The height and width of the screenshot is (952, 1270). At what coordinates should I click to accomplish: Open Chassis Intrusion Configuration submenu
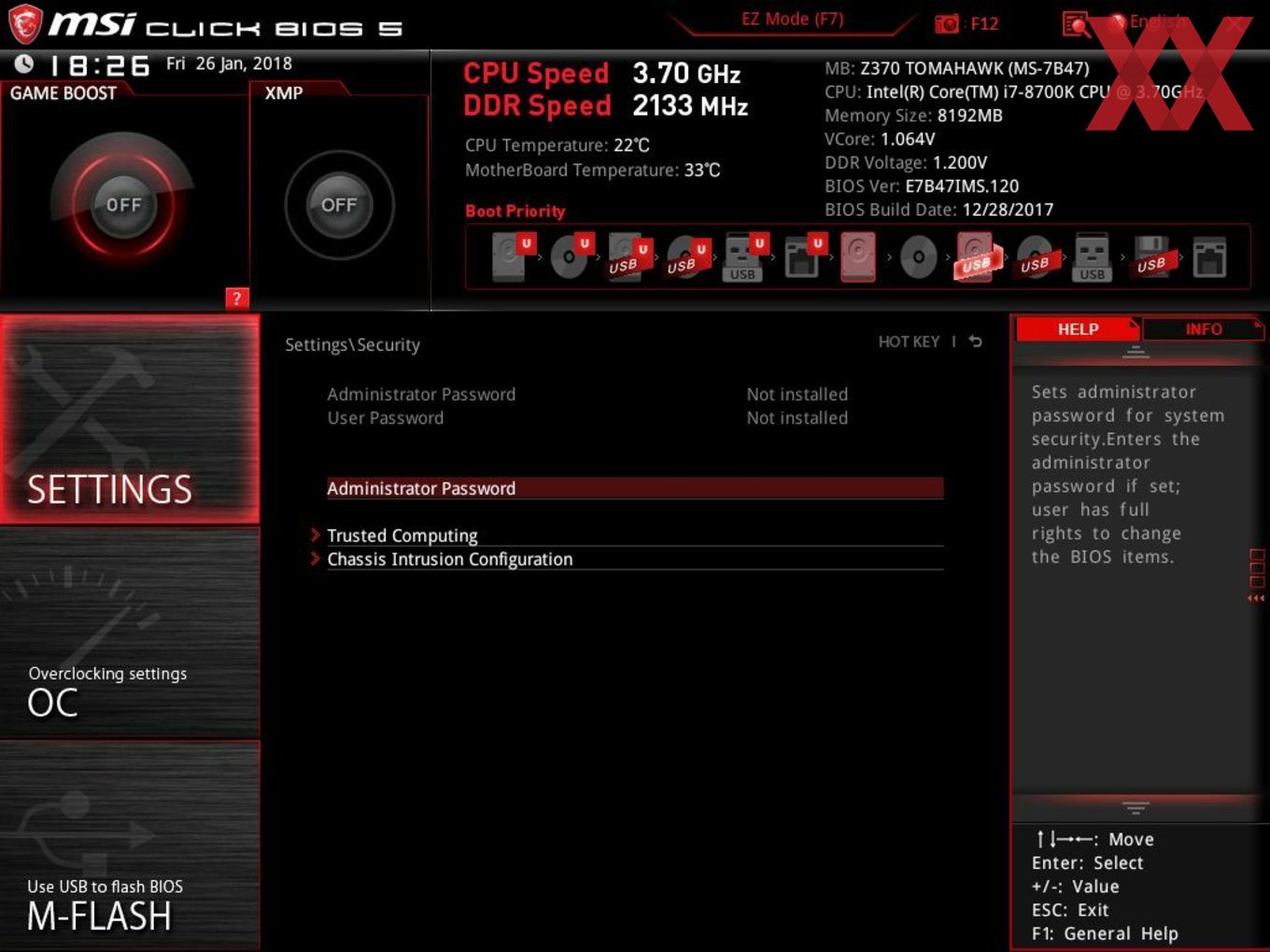pyautogui.click(x=635, y=559)
